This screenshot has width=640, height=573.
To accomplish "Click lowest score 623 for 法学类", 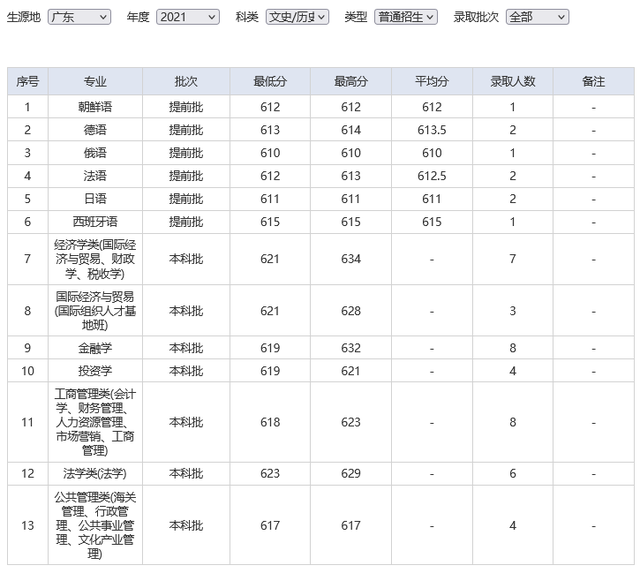I will pyautogui.click(x=270, y=473).
